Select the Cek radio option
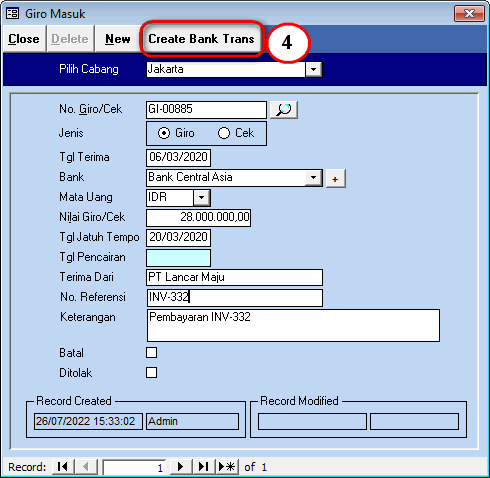This screenshot has width=490, height=478. click(x=224, y=133)
